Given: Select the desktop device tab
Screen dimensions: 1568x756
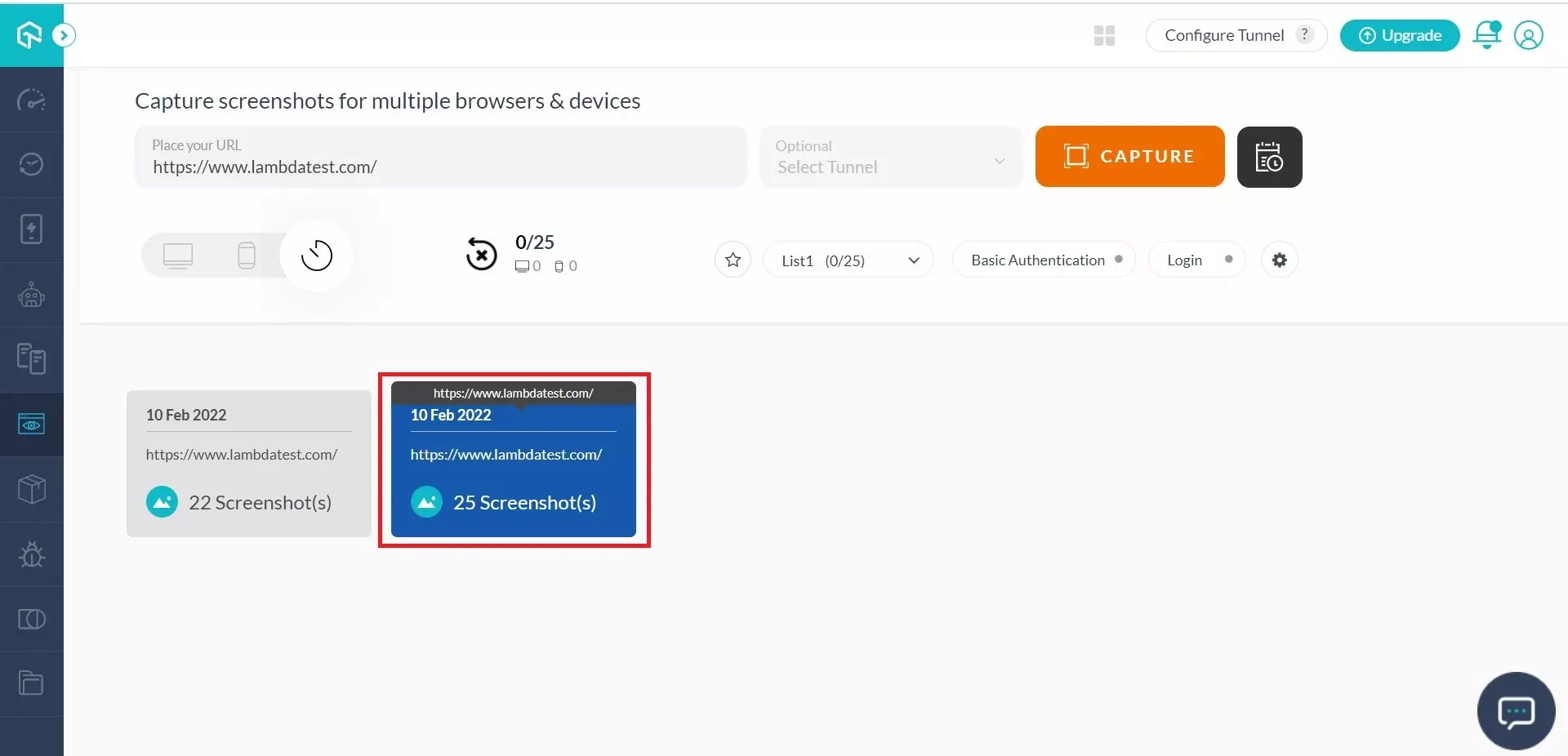Looking at the screenshot, I should tap(178, 256).
